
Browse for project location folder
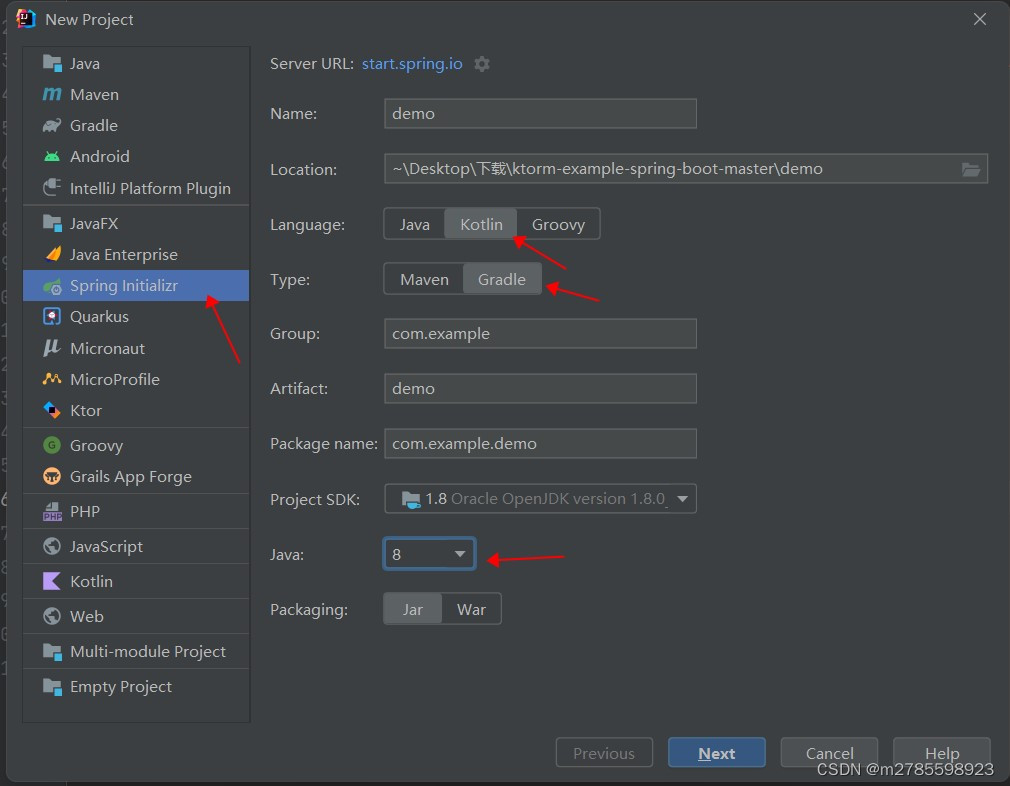tap(970, 169)
